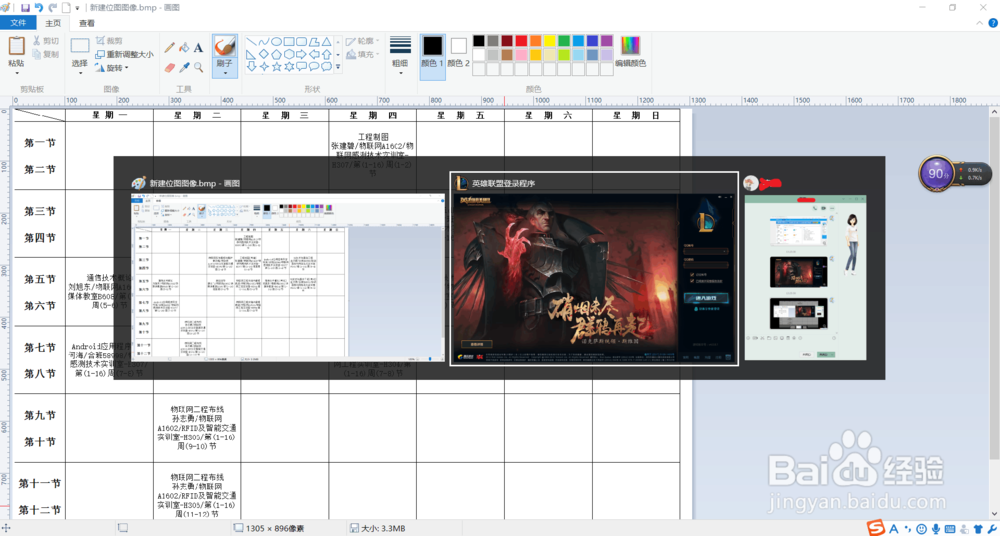Viewport: 1000px width, 536px height.
Task: Select the Fill with color bucket tool
Action: coord(184,47)
